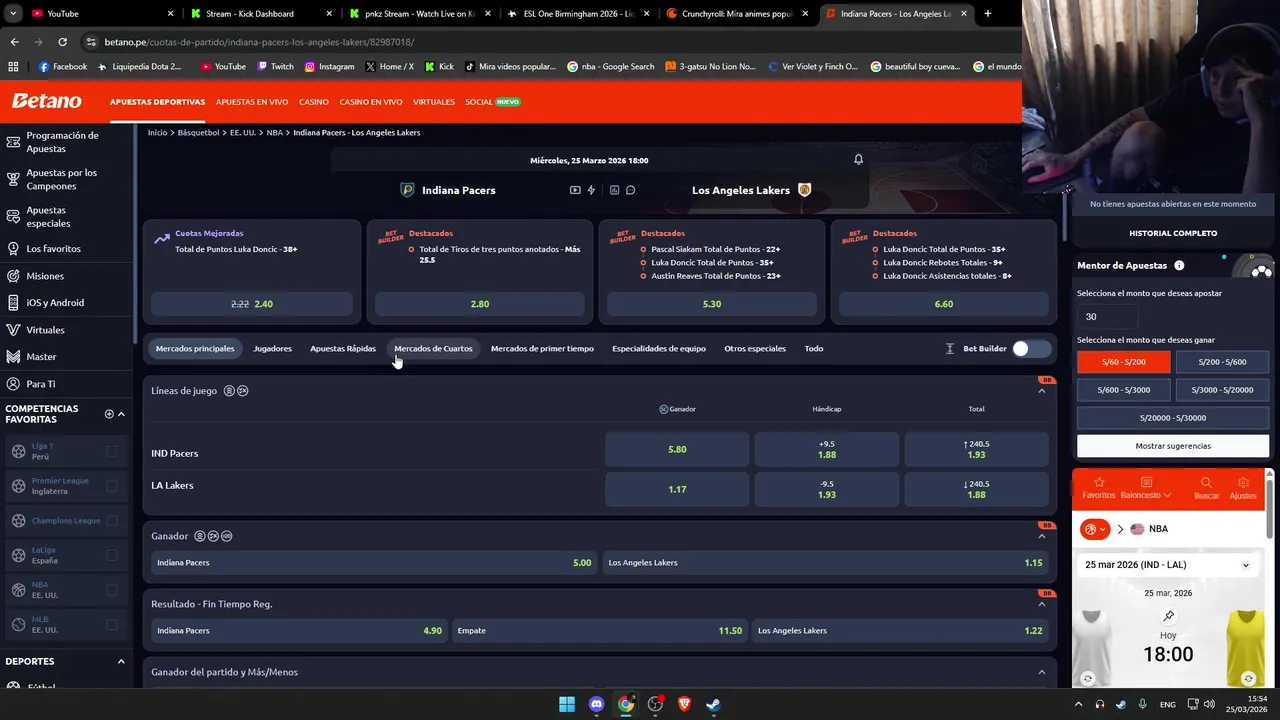
Task: Open Ajustes gear in the match widget
Action: pyautogui.click(x=1243, y=488)
